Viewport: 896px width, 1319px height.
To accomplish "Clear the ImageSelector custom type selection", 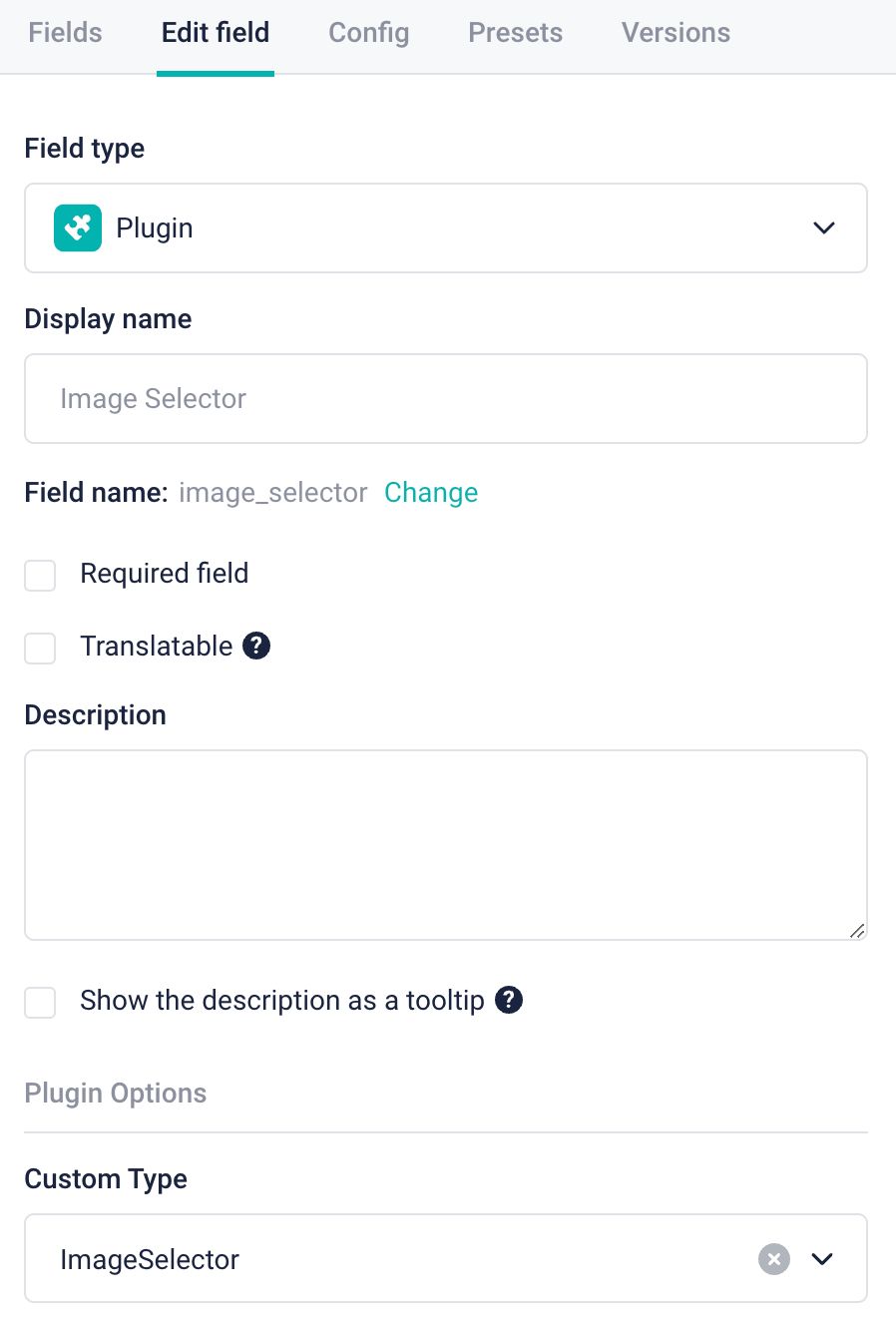I will click(x=774, y=1259).
